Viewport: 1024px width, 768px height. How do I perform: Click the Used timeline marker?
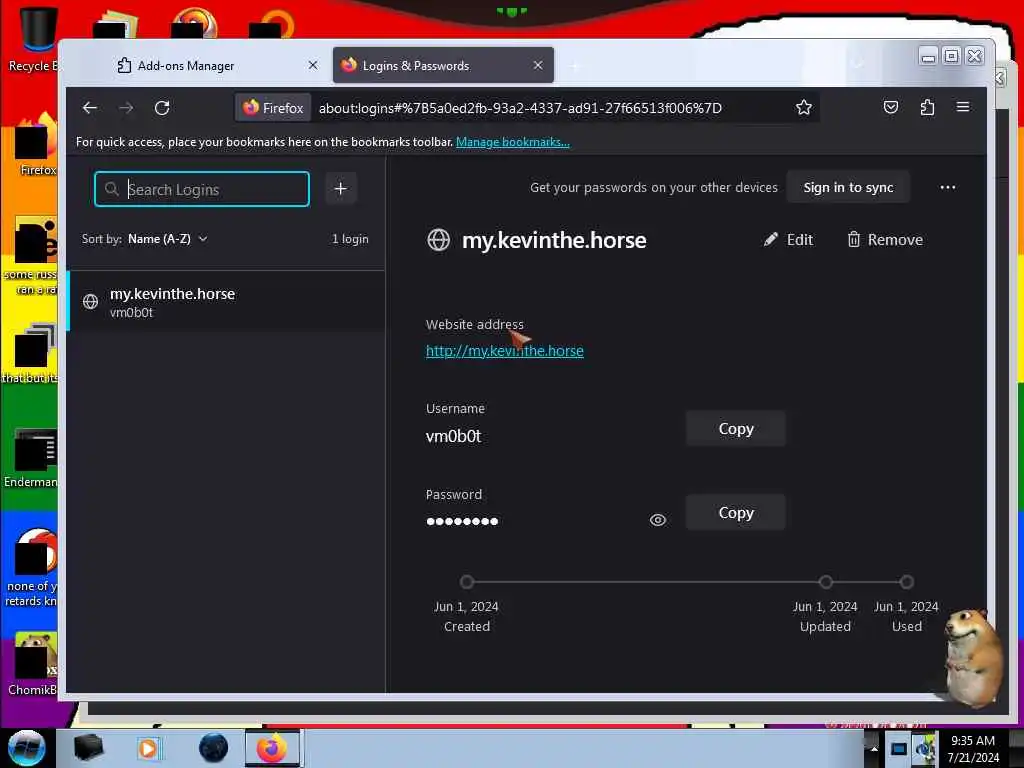coord(906,581)
